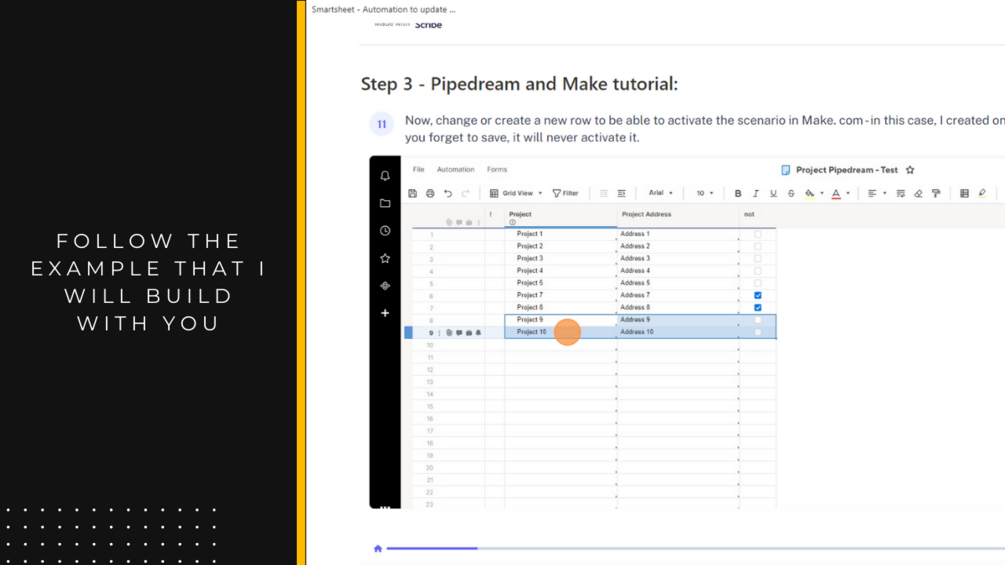The image size is (1005, 565).
Task: Open Recents clock icon in sidebar
Action: 385,231
